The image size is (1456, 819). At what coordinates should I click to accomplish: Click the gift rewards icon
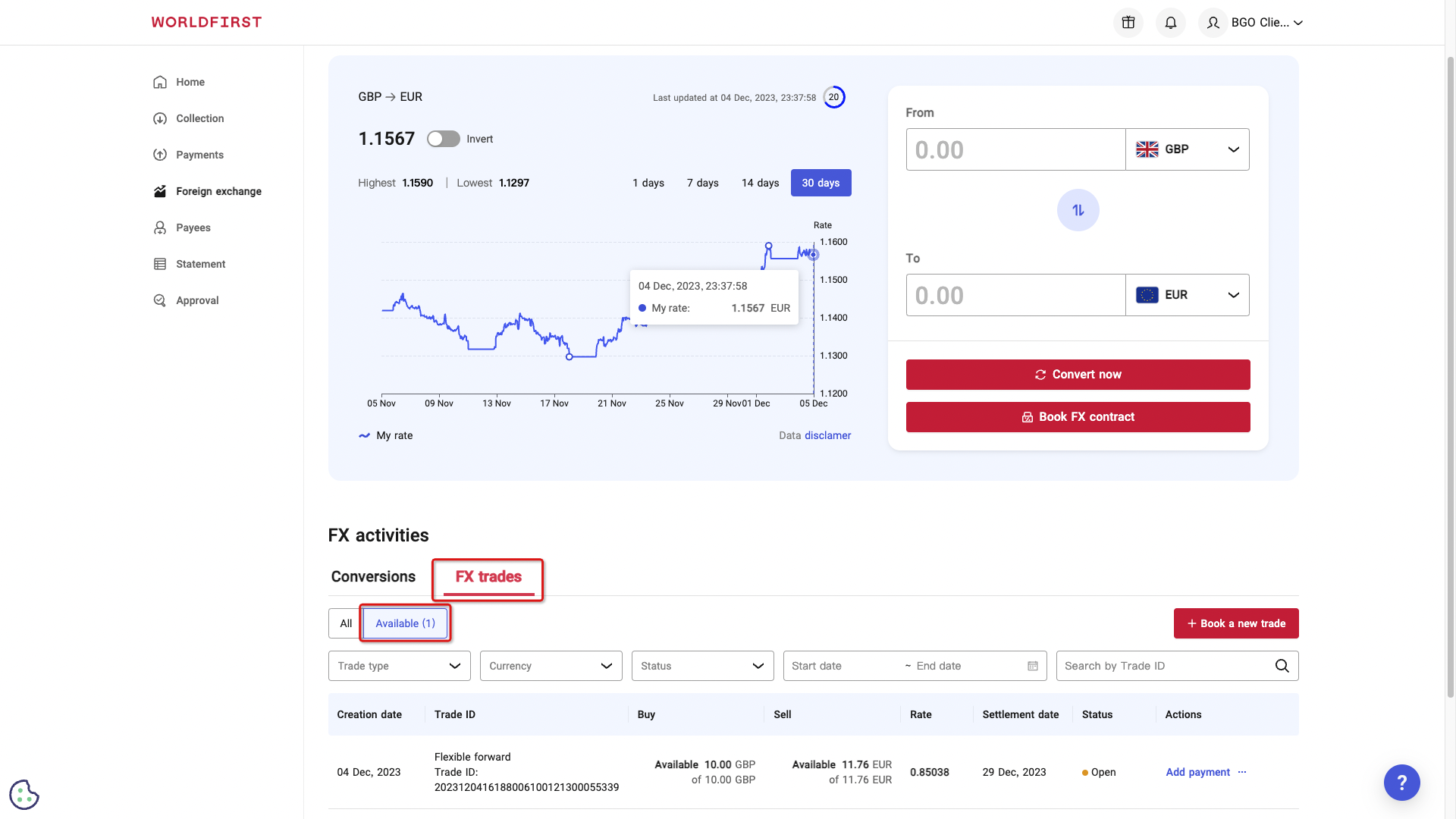click(x=1128, y=23)
